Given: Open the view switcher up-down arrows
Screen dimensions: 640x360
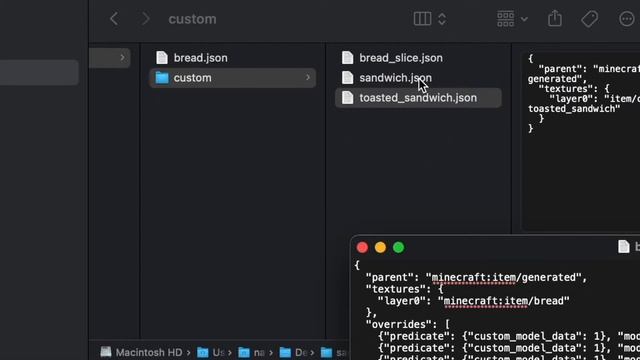Looking at the screenshot, I should 442,19.
